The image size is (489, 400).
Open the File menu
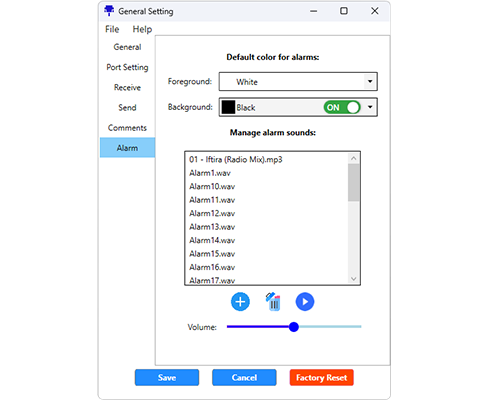pyautogui.click(x=112, y=29)
